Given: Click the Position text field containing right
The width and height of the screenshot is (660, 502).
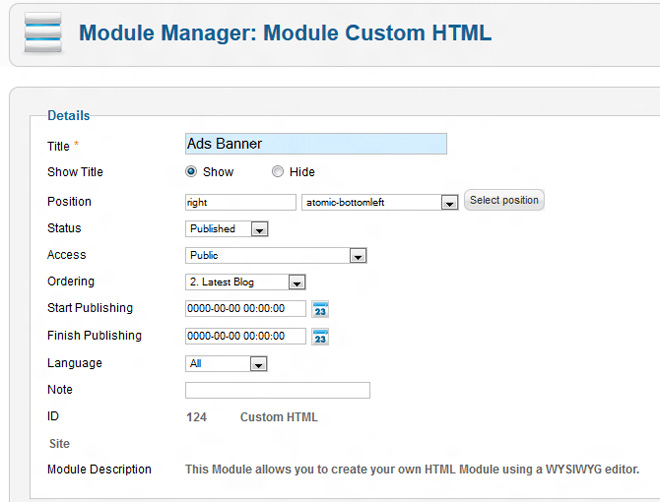Looking at the screenshot, I should pos(240,202).
